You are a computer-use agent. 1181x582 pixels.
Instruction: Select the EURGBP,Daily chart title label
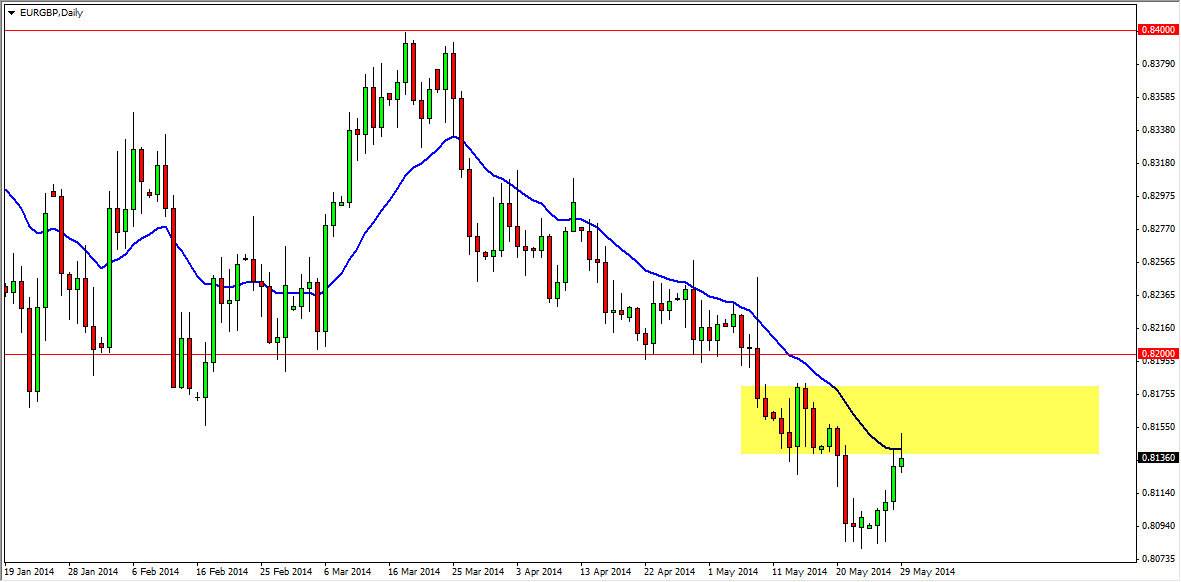[51, 12]
